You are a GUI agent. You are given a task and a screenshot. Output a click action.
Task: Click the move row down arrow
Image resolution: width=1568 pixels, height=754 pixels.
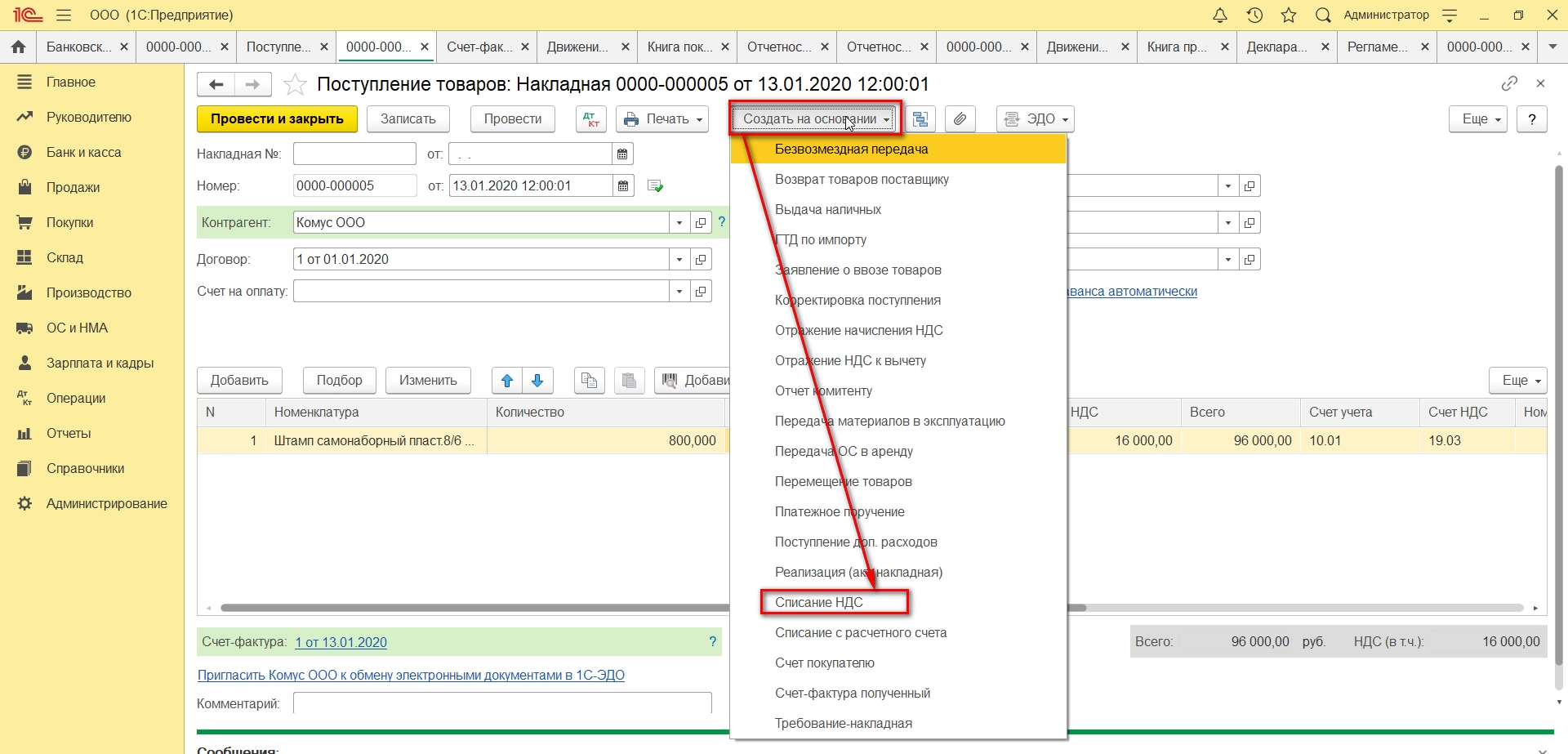coord(537,381)
